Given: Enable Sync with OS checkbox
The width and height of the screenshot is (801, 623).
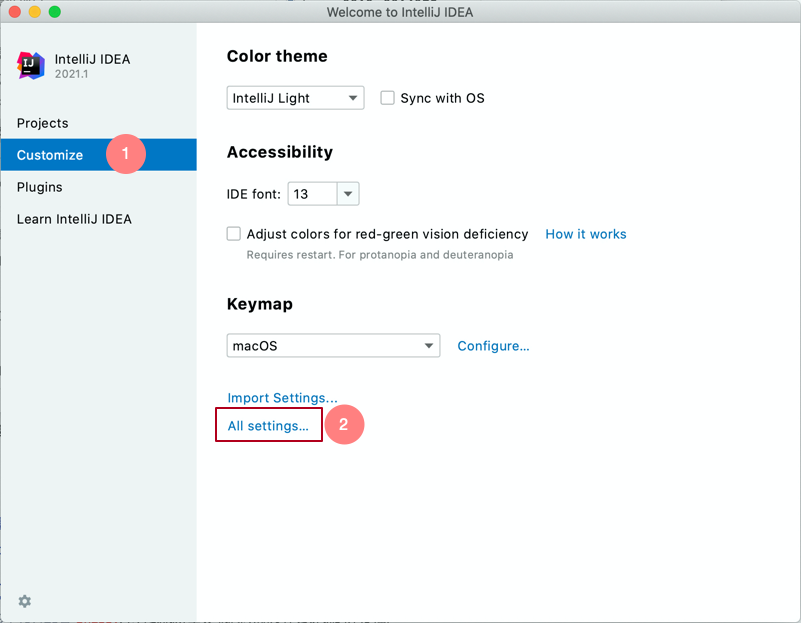Looking at the screenshot, I should 388,98.
